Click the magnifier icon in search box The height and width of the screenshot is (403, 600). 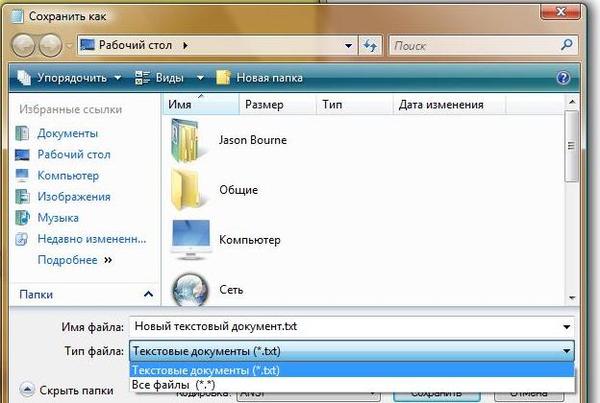tap(567, 45)
